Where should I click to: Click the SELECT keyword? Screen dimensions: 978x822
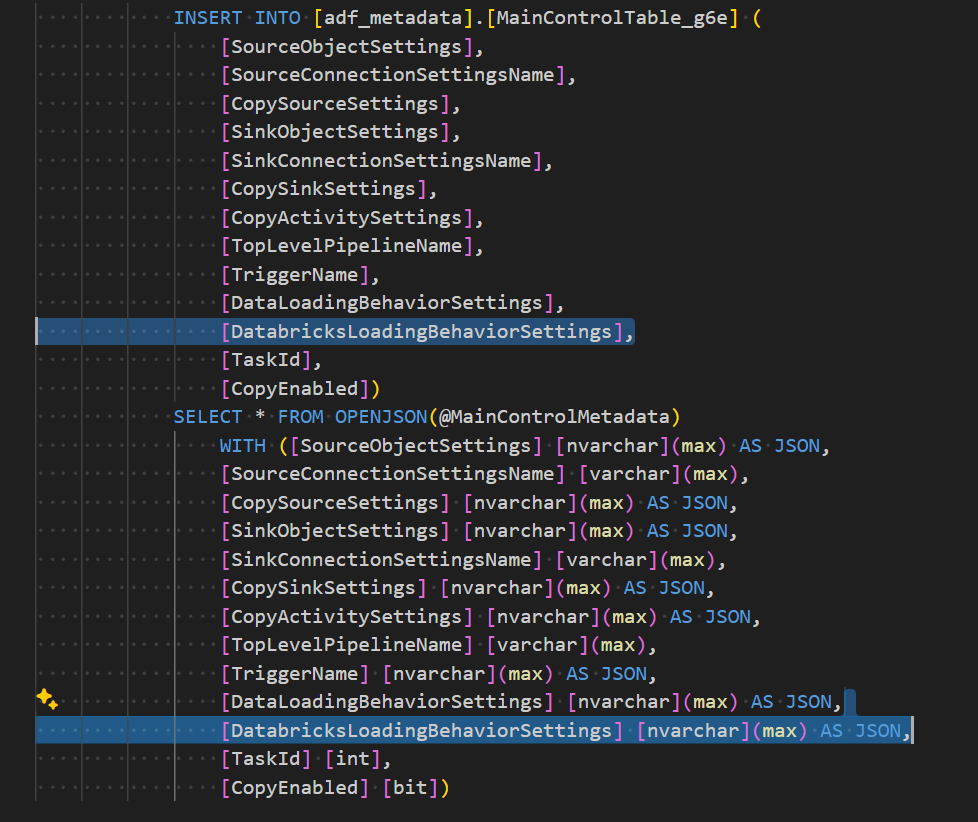point(208,417)
